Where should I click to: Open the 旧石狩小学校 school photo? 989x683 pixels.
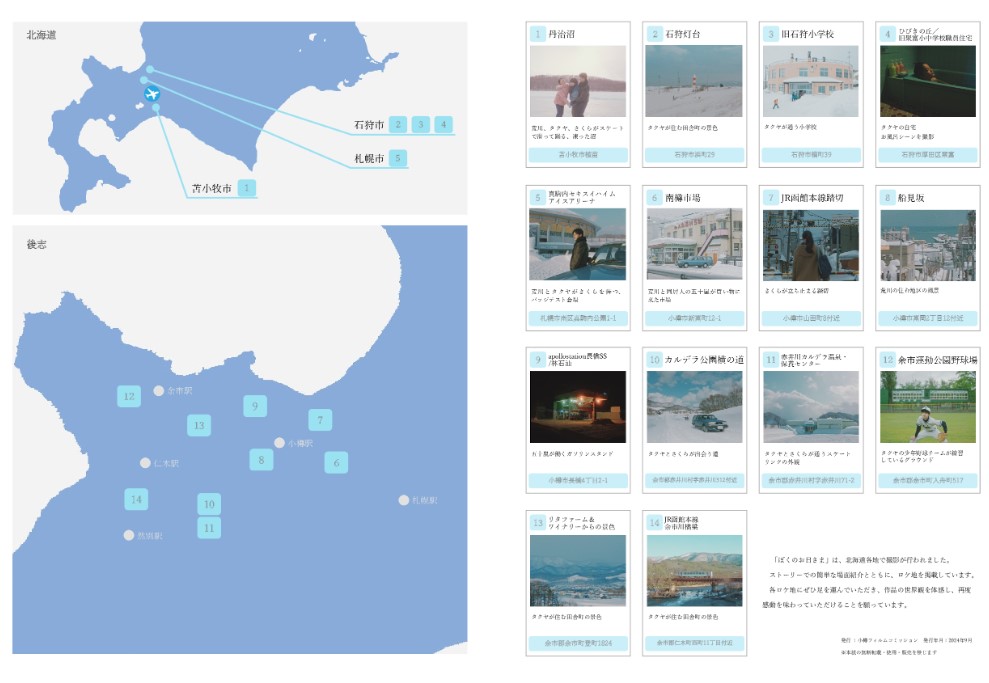coord(811,81)
